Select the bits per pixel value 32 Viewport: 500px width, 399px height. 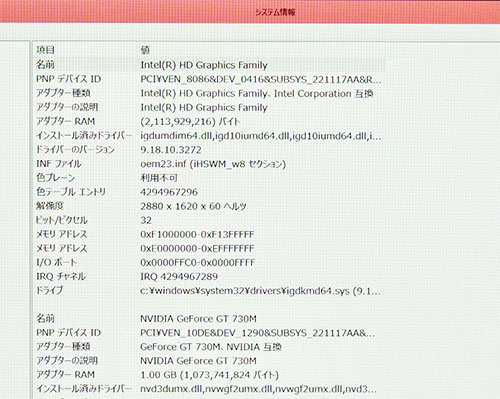(146, 220)
